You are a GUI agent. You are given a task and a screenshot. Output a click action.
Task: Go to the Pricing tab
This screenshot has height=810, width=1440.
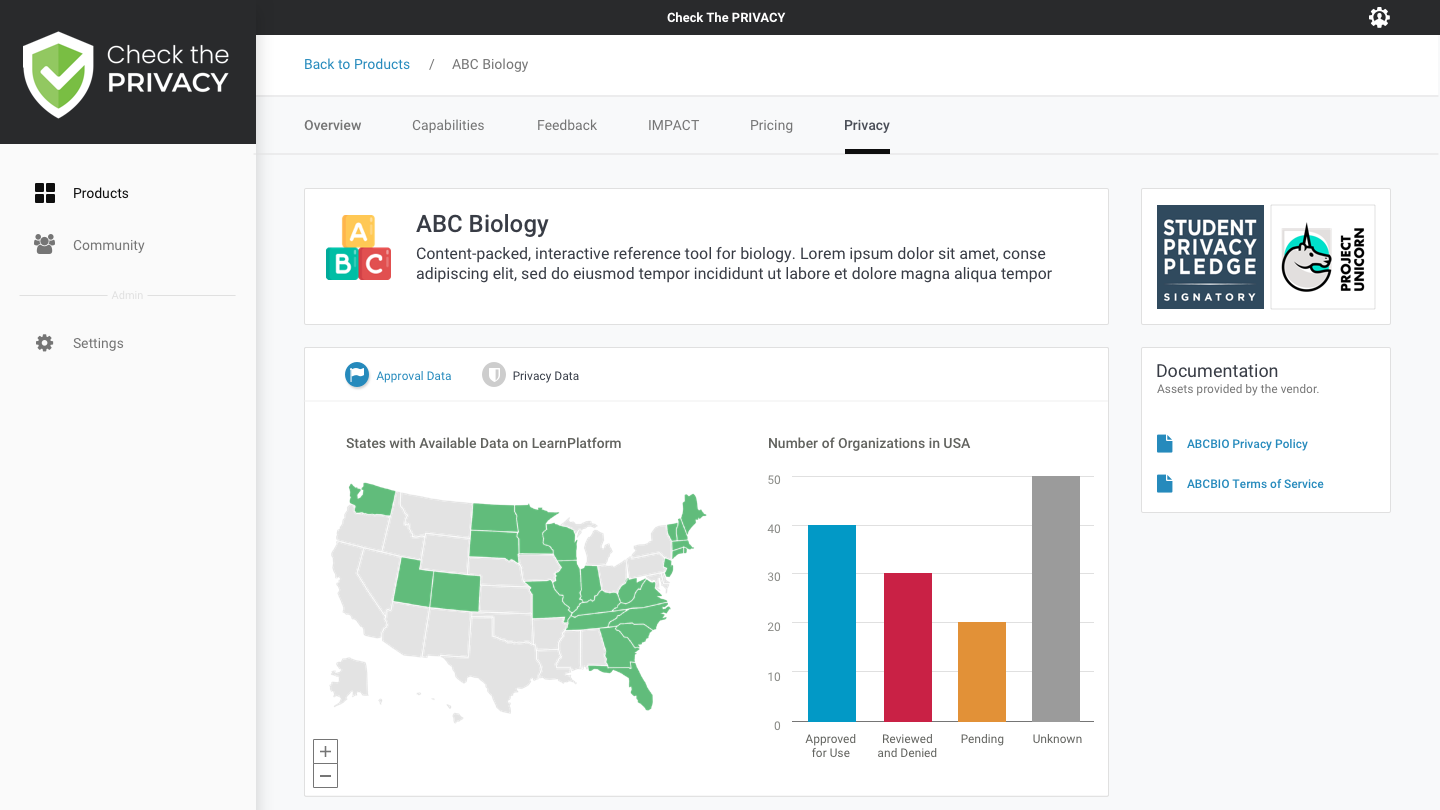pyautogui.click(x=771, y=125)
